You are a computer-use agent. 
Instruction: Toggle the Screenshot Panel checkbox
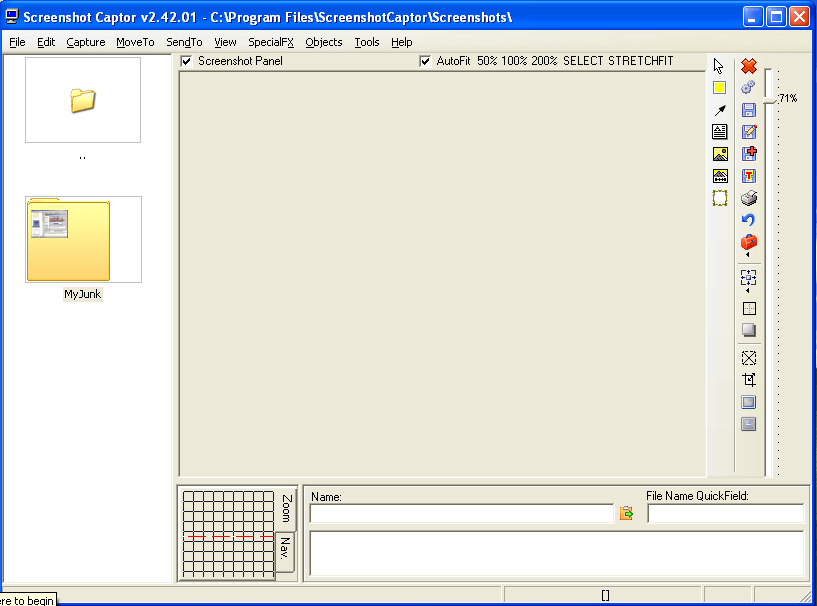click(x=186, y=61)
